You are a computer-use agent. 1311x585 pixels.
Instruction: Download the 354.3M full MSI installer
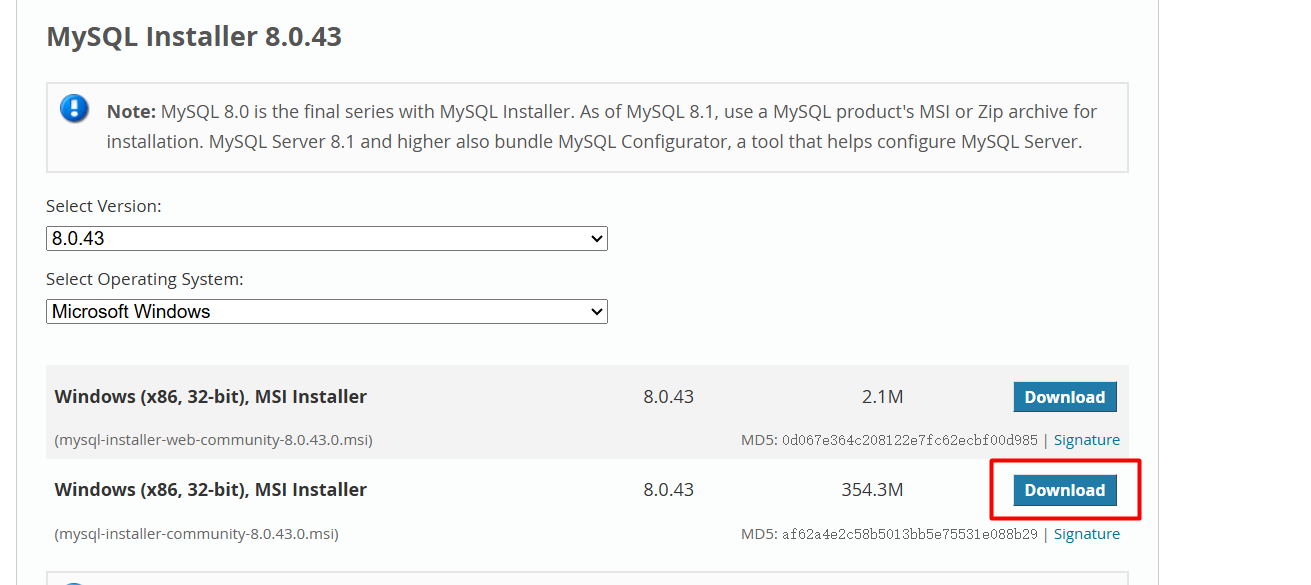tap(1064, 490)
